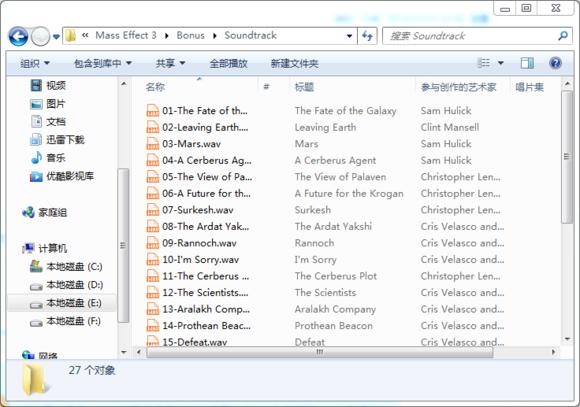Click the 03-Mars.wav file icon

[x=152, y=144]
